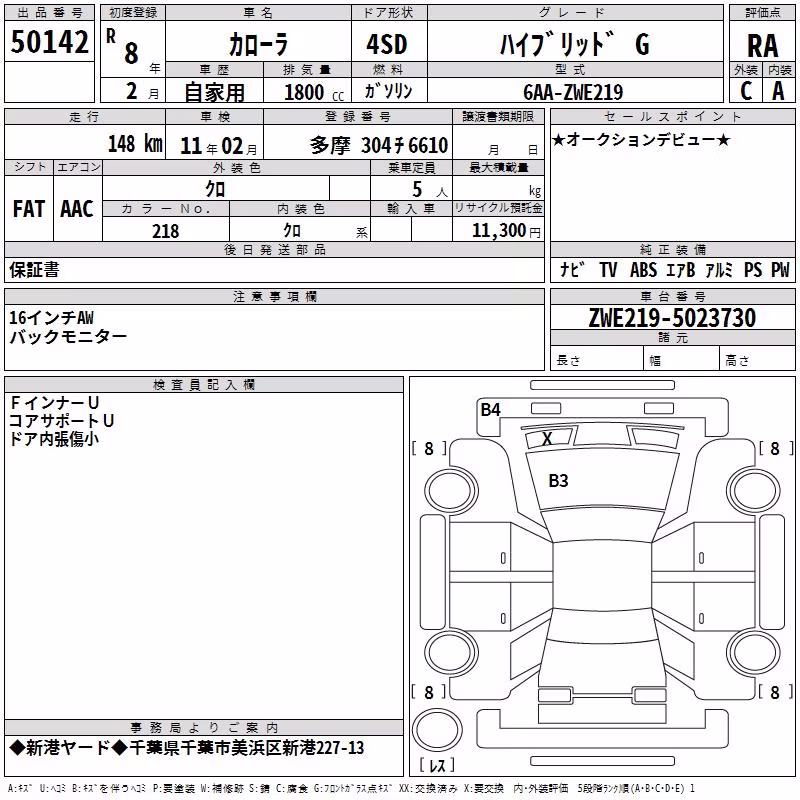Viewport: 800px width, 800px height.
Task: Select the 長さ dimension field
Action: (x=596, y=360)
